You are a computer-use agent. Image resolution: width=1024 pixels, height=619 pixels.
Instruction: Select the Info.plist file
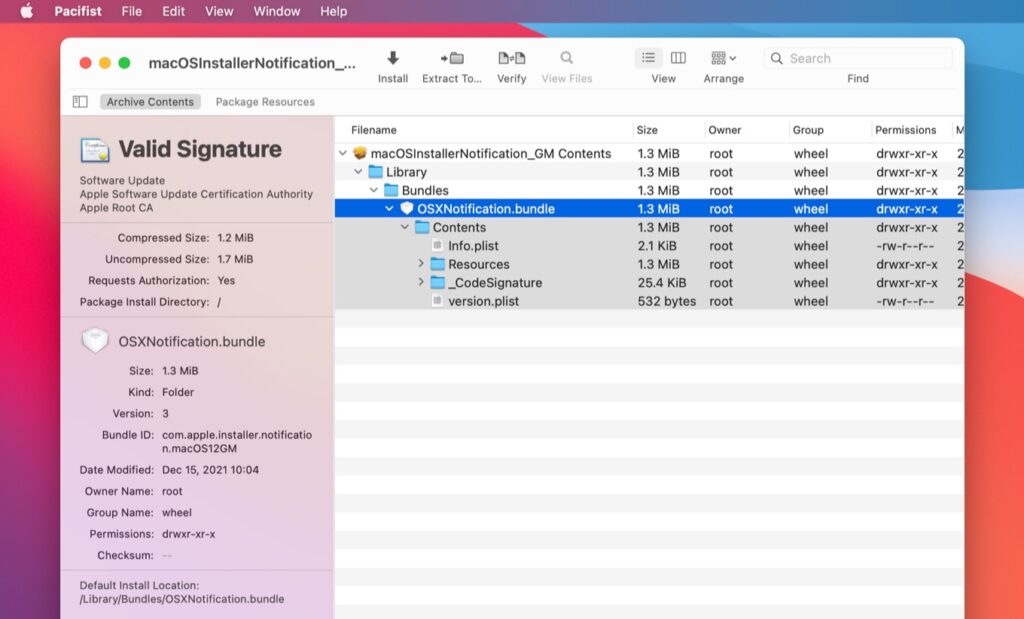tap(470, 245)
